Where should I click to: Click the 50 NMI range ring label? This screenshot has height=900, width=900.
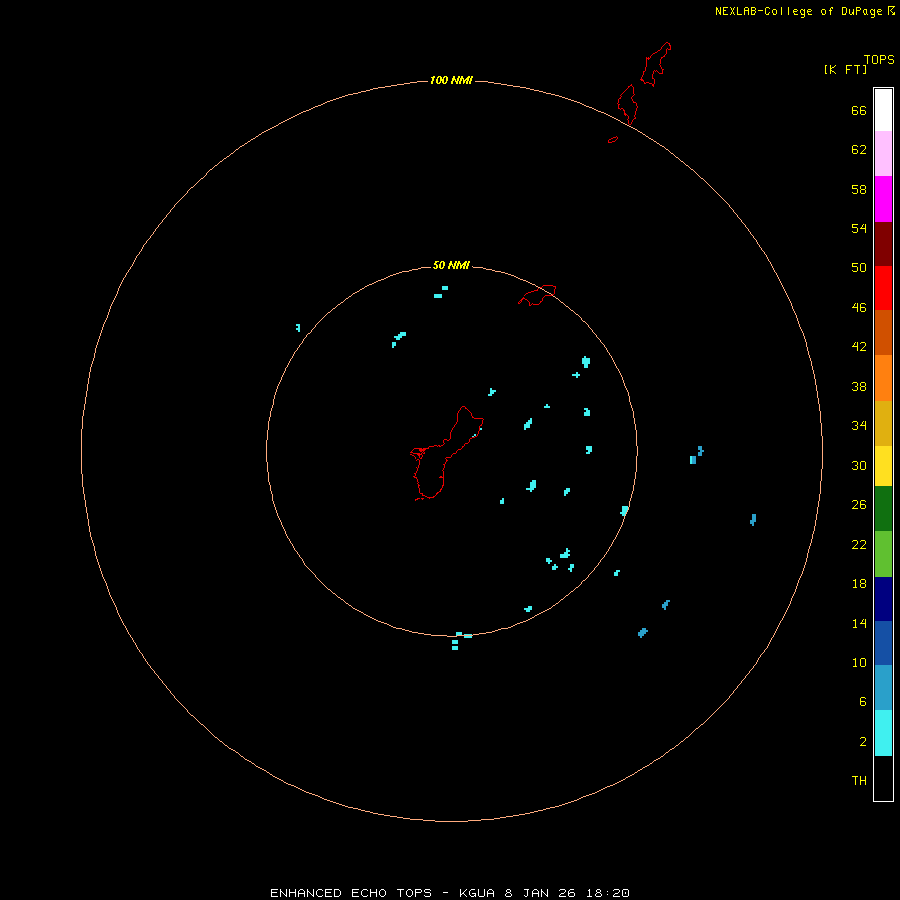pos(451,265)
